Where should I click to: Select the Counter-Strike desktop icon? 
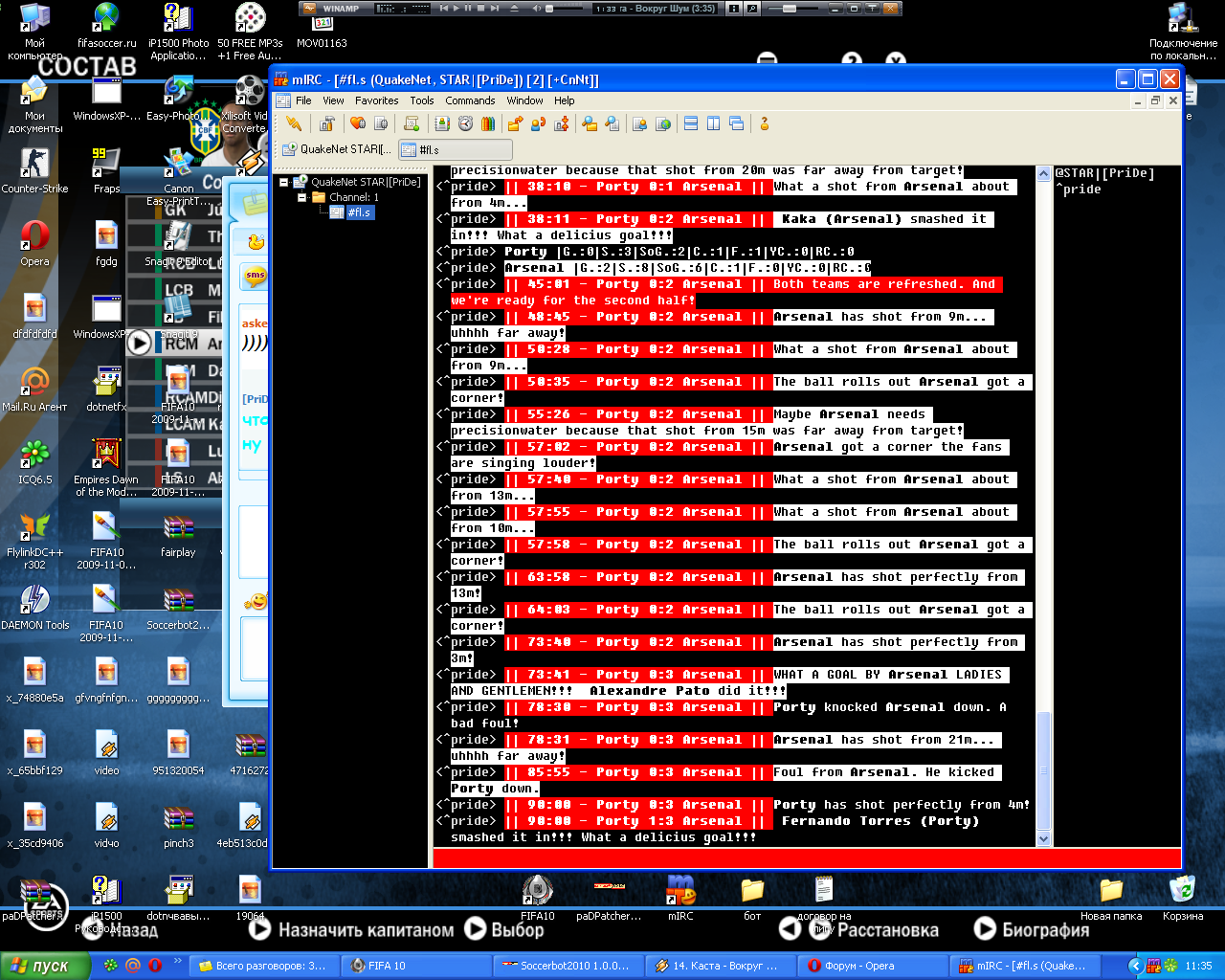[34, 170]
